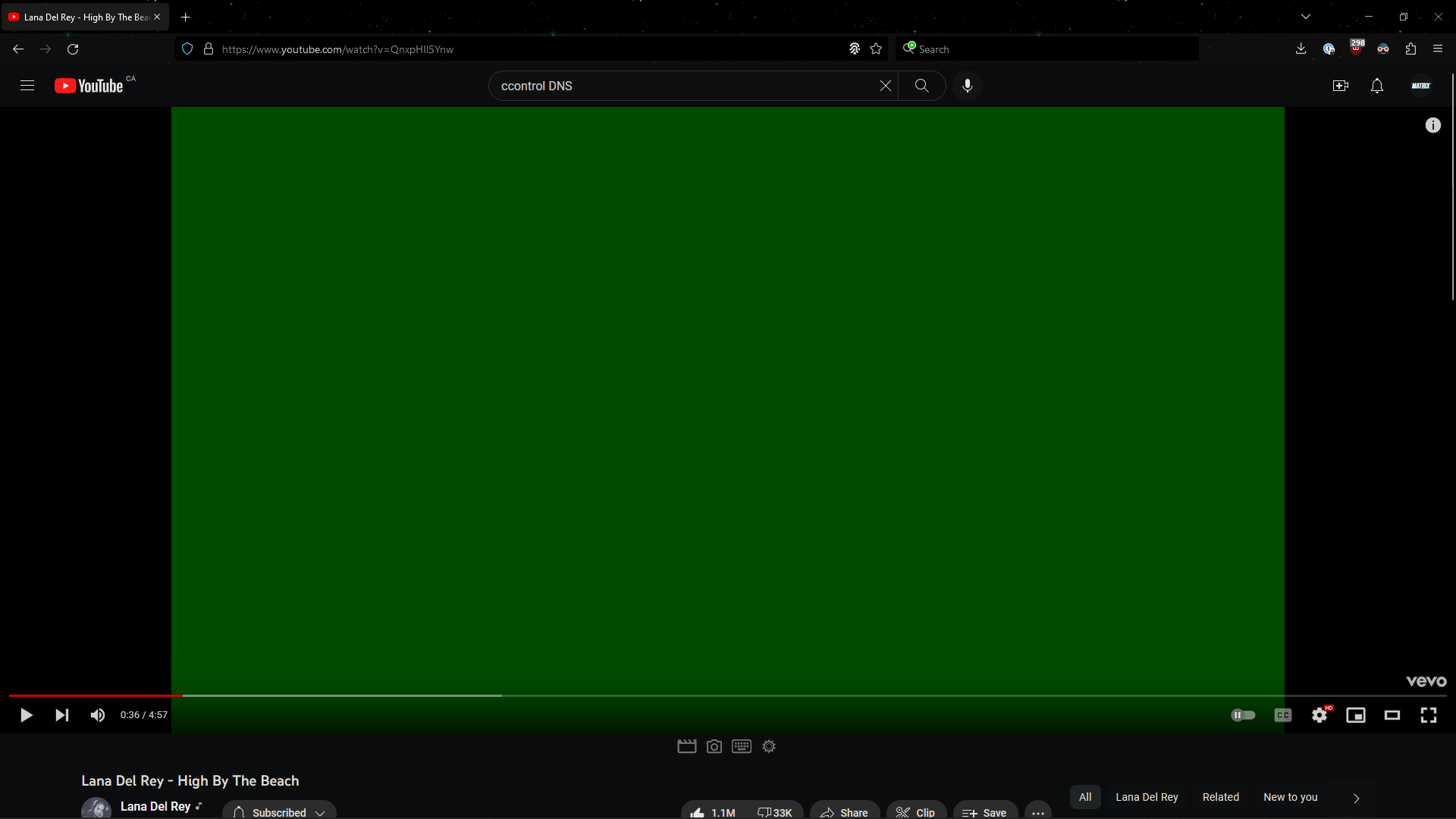Skip to the next video
The image size is (1456, 819).
(x=62, y=715)
